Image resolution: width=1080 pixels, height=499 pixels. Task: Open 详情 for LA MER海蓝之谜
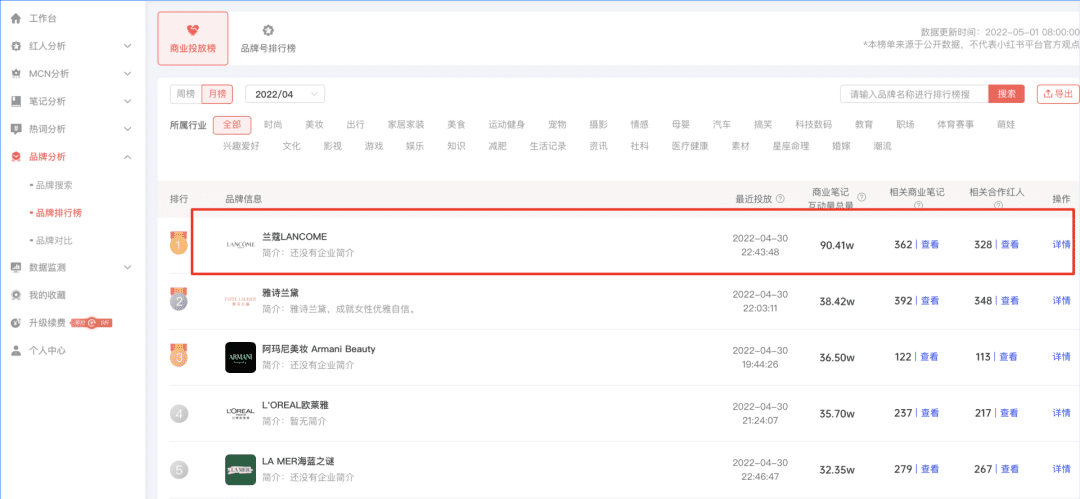[1061, 469]
